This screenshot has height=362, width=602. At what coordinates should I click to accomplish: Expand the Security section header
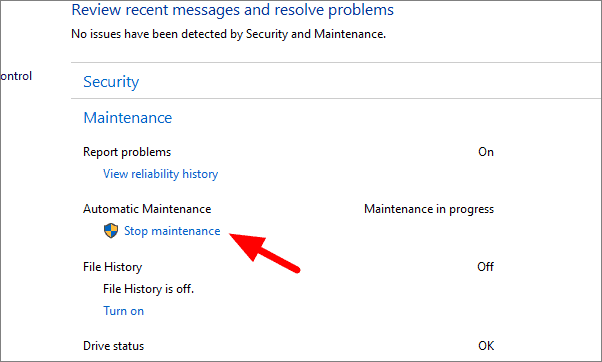click(x=111, y=82)
